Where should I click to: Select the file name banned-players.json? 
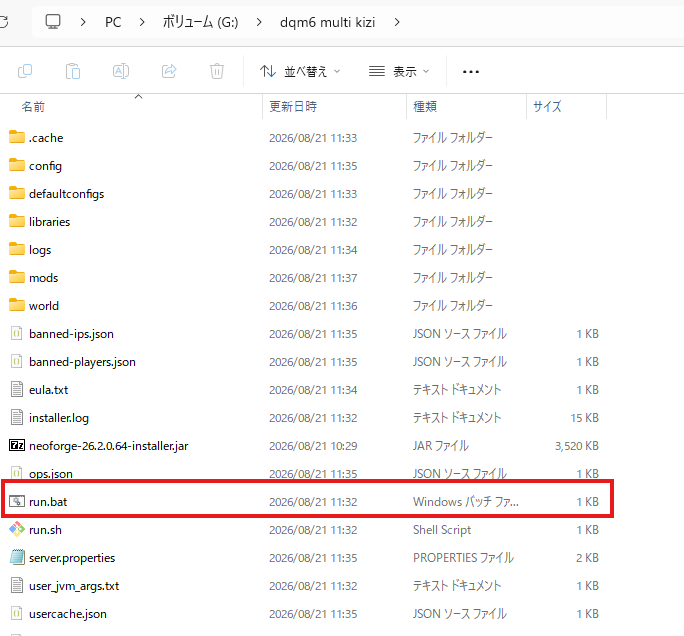pos(82,362)
